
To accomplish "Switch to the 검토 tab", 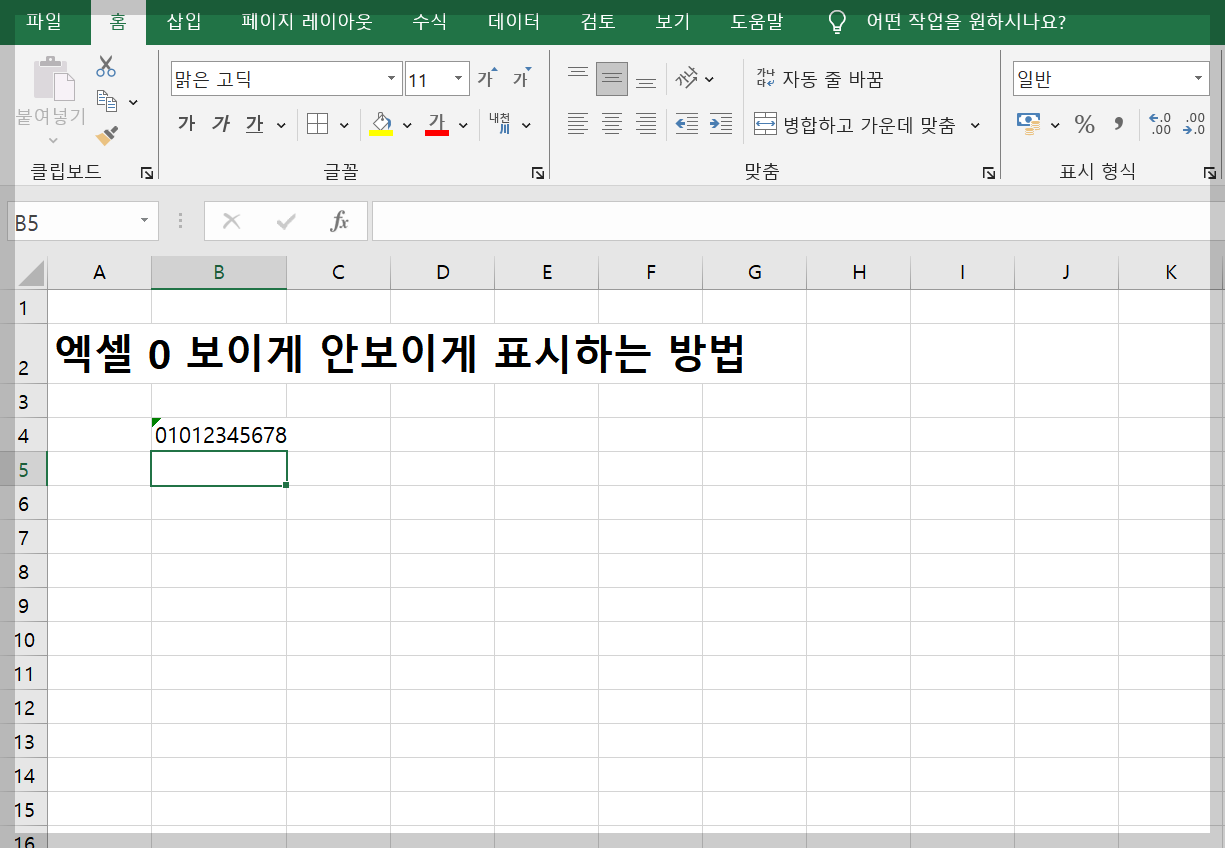I will (x=598, y=22).
